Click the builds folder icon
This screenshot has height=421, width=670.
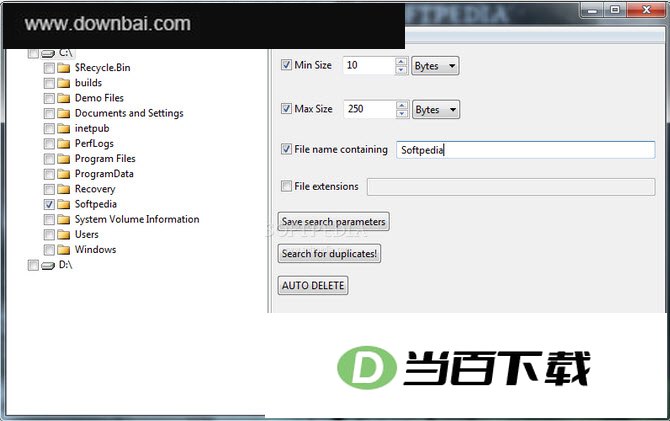(x=64, y=83)
